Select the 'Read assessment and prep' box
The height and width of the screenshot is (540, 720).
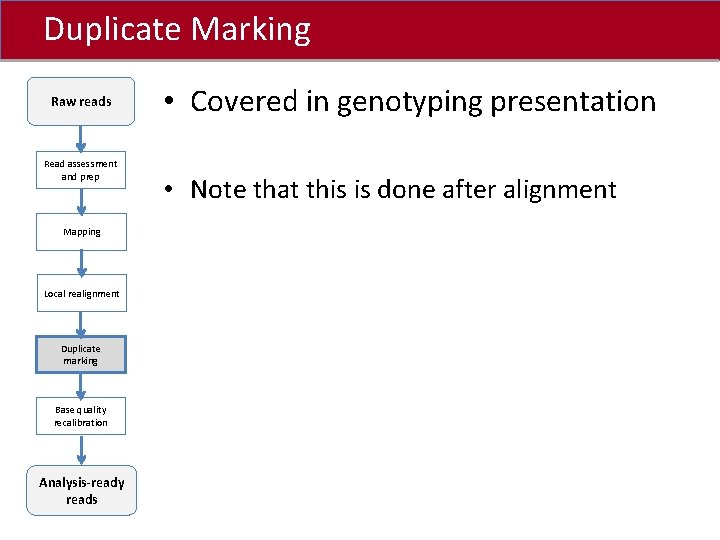click(81, 170)
